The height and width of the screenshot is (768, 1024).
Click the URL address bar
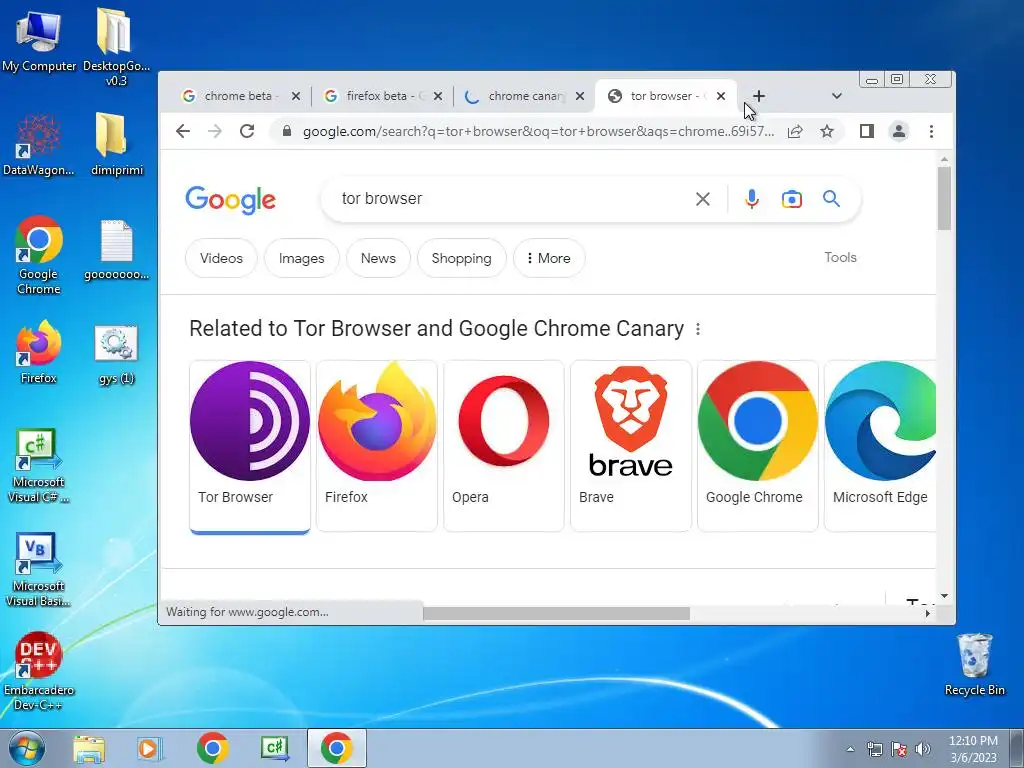click(538, 131)
